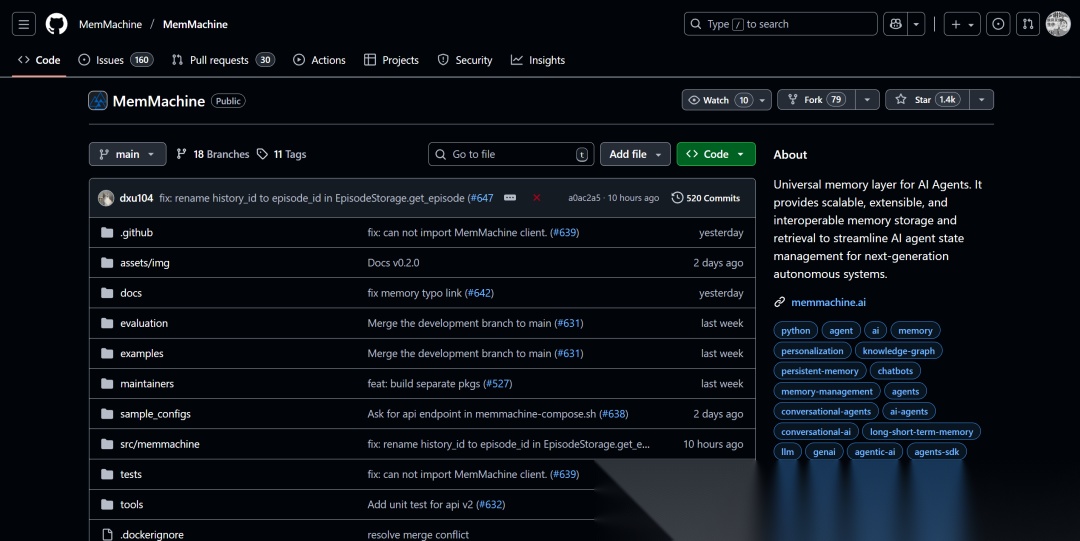Open the examples folder icon
This screenshot has width=1080, height=541.
coord(107,354)
